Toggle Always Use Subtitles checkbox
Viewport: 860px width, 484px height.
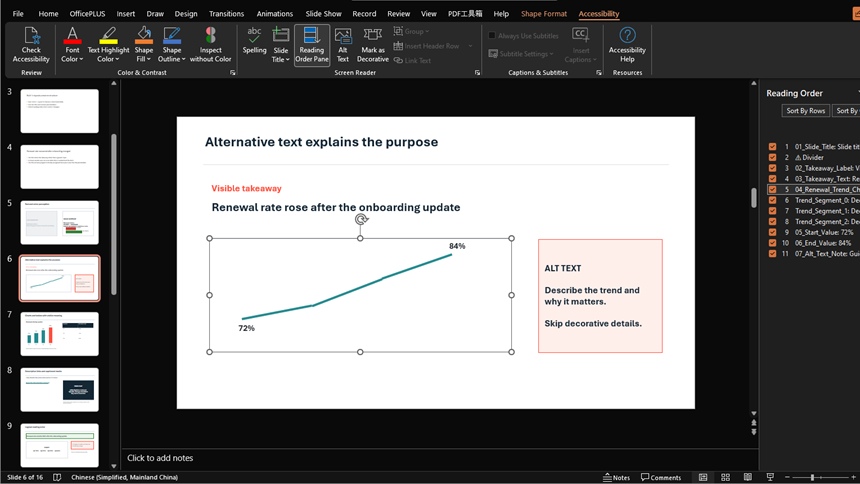coord(492,36)
